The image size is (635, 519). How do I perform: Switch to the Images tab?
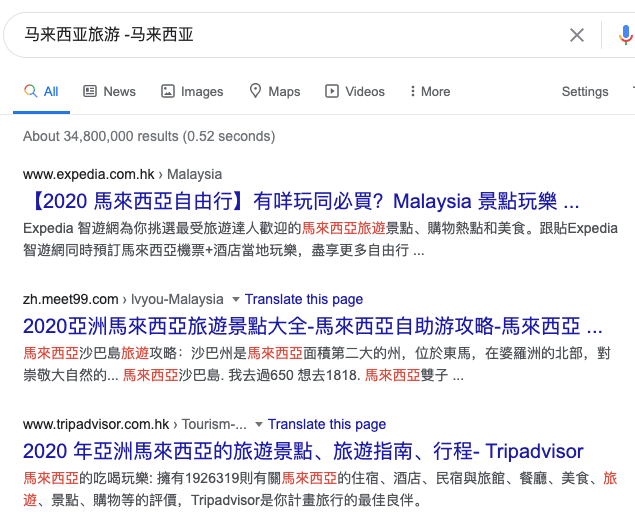(x=192, y=91)
